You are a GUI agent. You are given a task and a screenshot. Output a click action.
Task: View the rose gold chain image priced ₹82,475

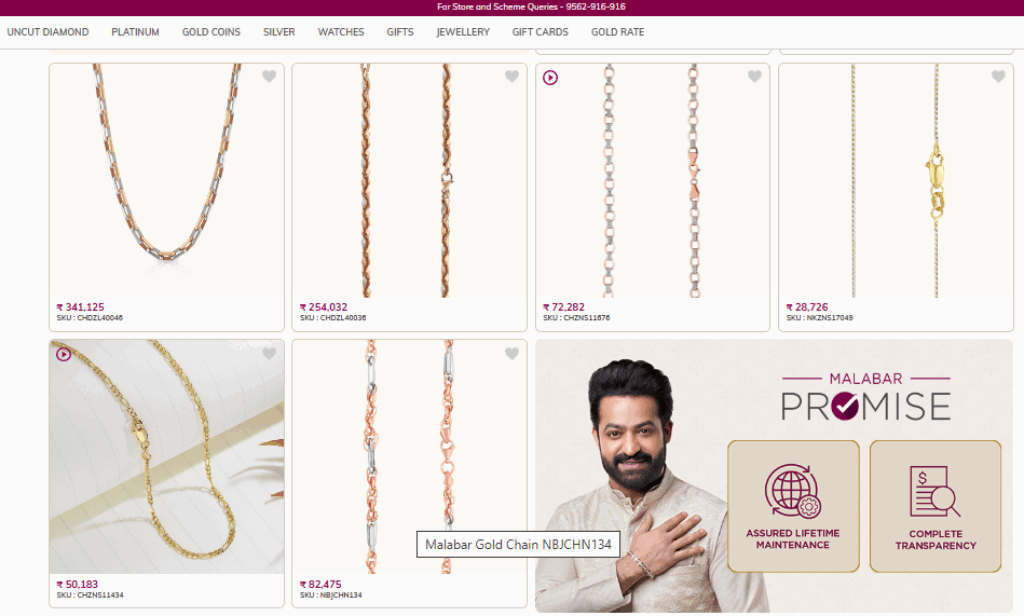[x=409, y=457]
